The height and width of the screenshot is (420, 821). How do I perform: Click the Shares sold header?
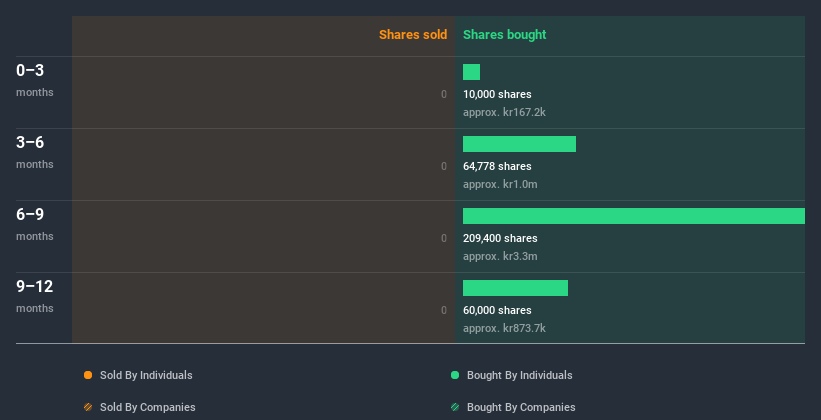pyautogui.click(x=413, y=35)
